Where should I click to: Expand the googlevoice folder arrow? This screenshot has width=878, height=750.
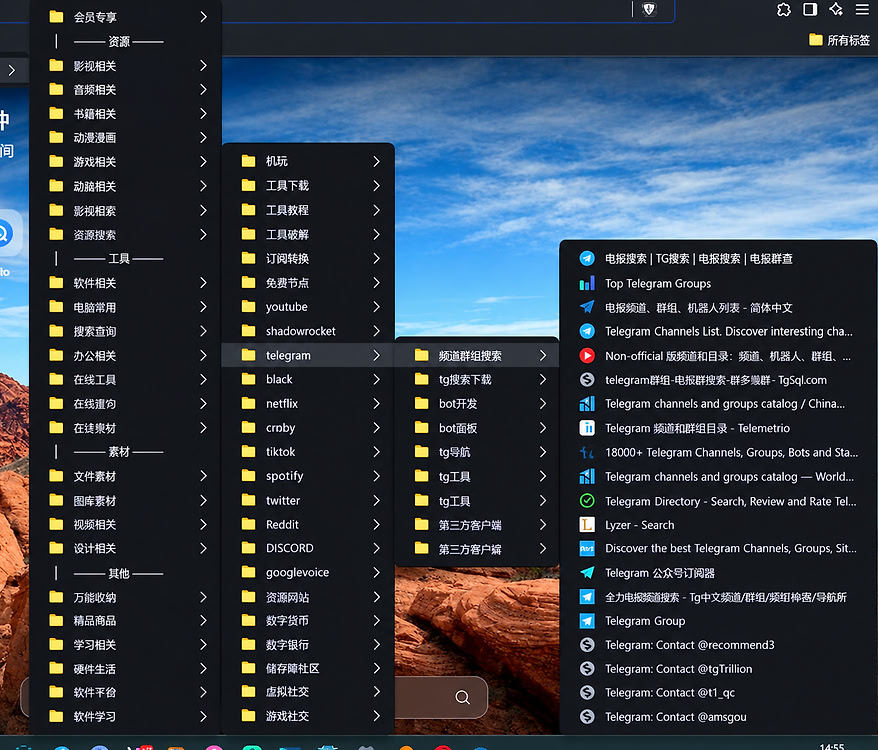tap(376, 572)
